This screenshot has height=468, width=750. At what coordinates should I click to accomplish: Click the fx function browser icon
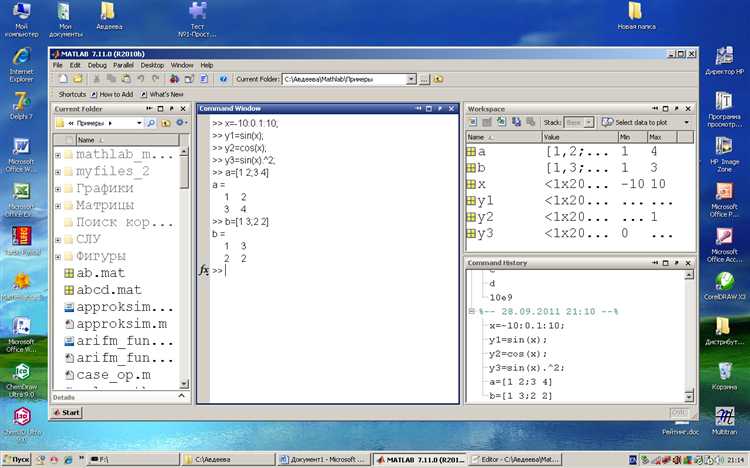204,270
